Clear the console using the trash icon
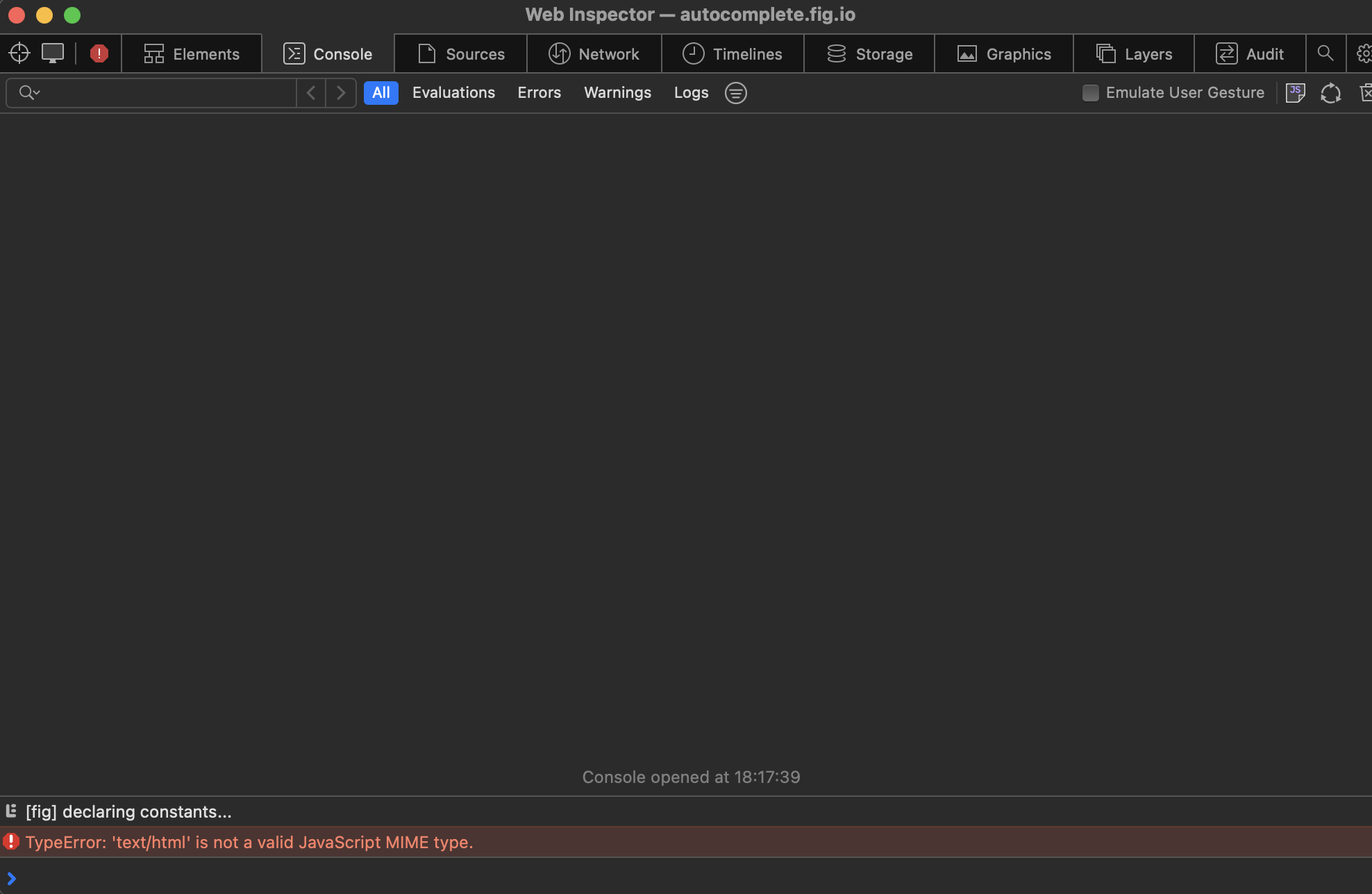Image resolution: width=1372 pixels, height=894 pixels. coord(1366,92)
